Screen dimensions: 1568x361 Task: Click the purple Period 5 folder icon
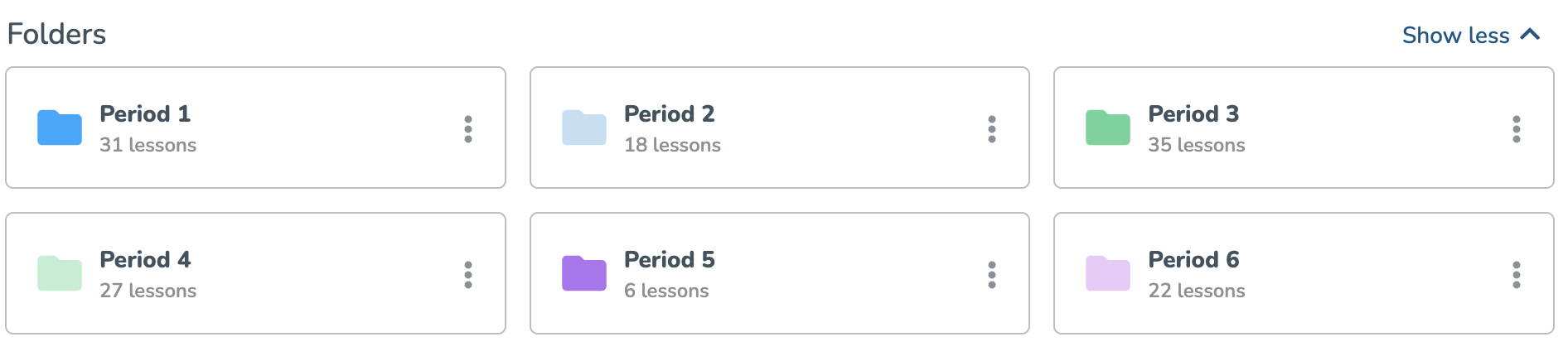pyautogui.click(x=584, y=273)
